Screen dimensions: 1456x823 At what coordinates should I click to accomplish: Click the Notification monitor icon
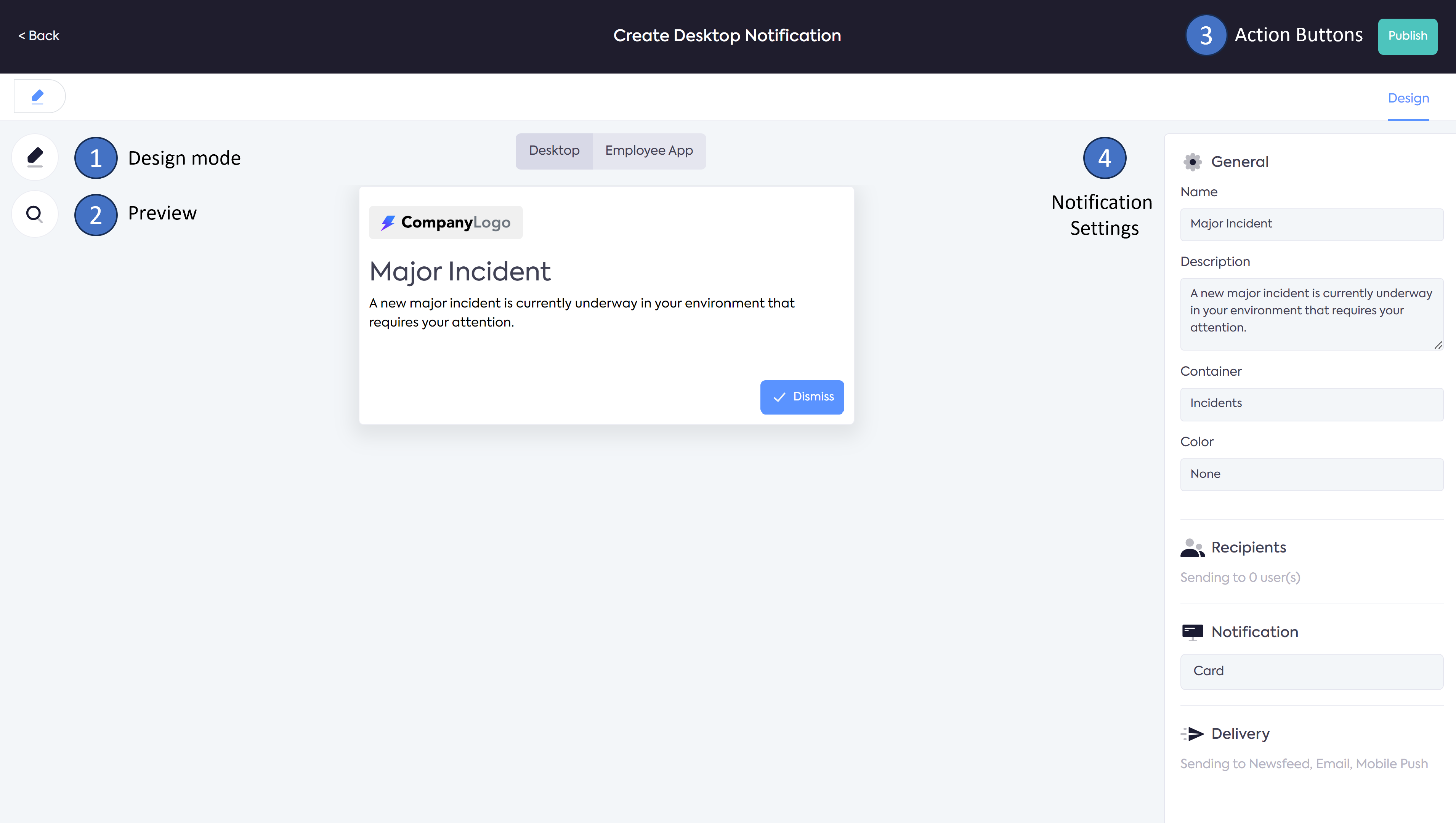pos(1192,632)
